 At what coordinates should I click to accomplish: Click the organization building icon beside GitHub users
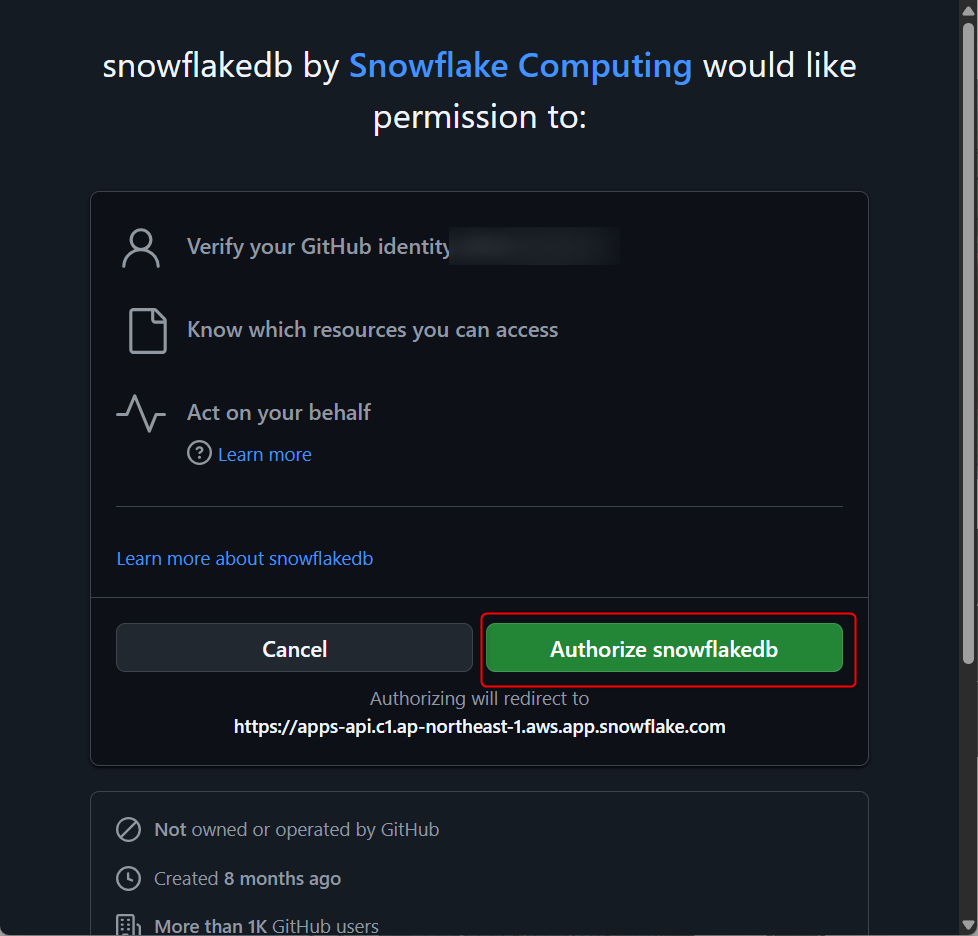pyautogui.click(x=128, y=926)
